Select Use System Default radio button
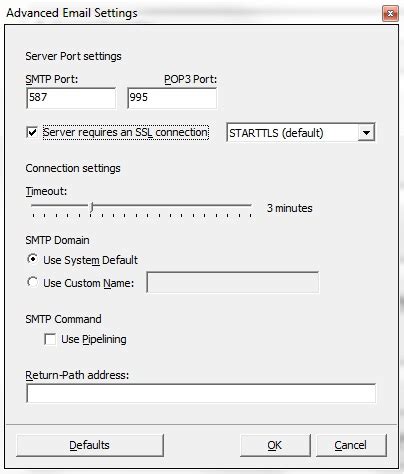Viewport: 404px width, 474px height. click(x=32, y=259)
